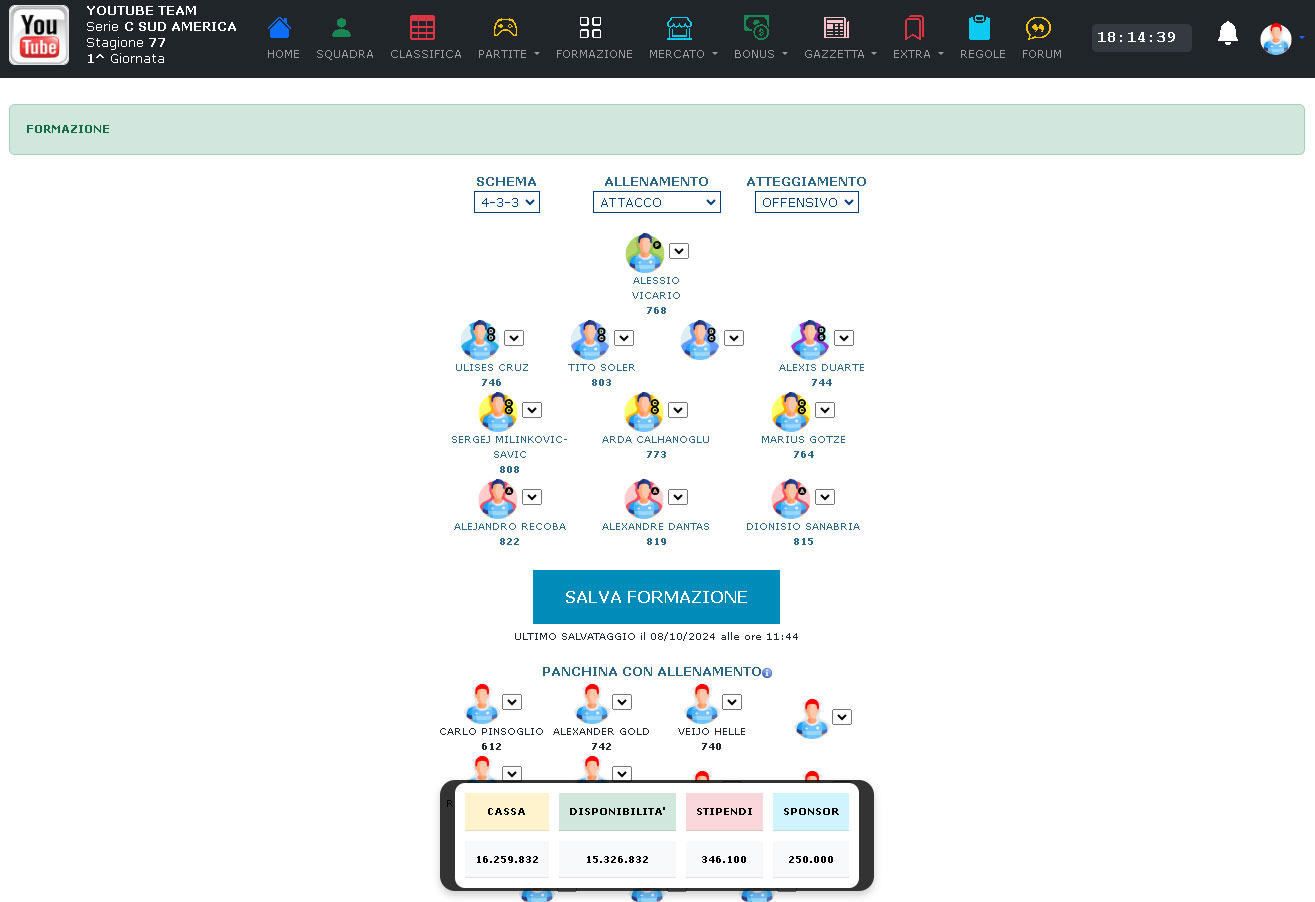Click bench player Carlo Pinsoglio avatar
Viewport: 1315px width, 902px height.
(482, 704)
